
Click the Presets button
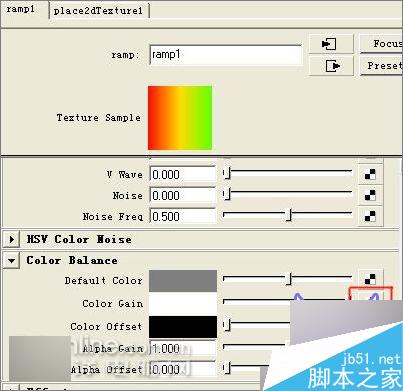[x=381, y=66]
